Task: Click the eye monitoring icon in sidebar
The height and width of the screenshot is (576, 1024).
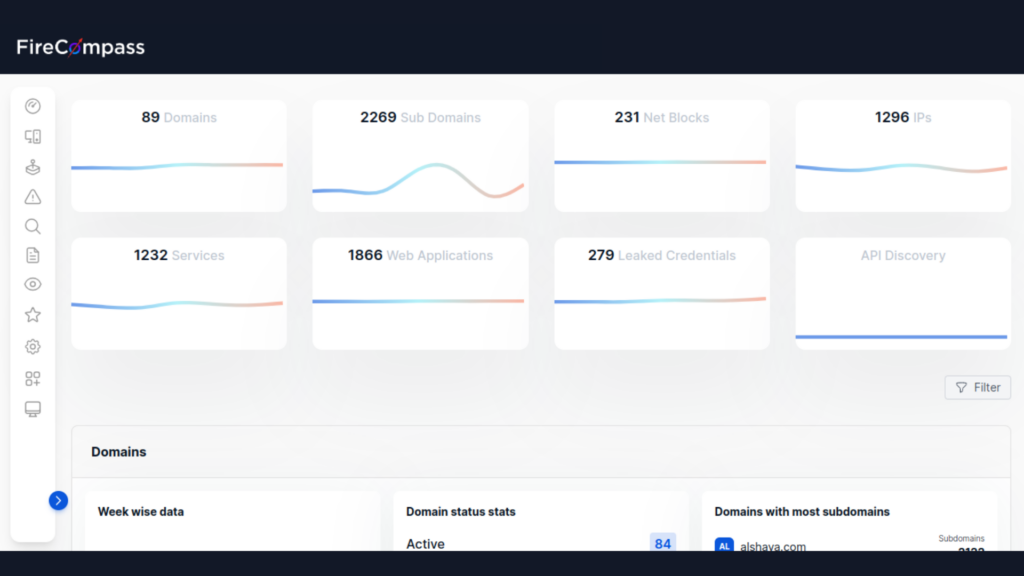Action: point(32,284)
